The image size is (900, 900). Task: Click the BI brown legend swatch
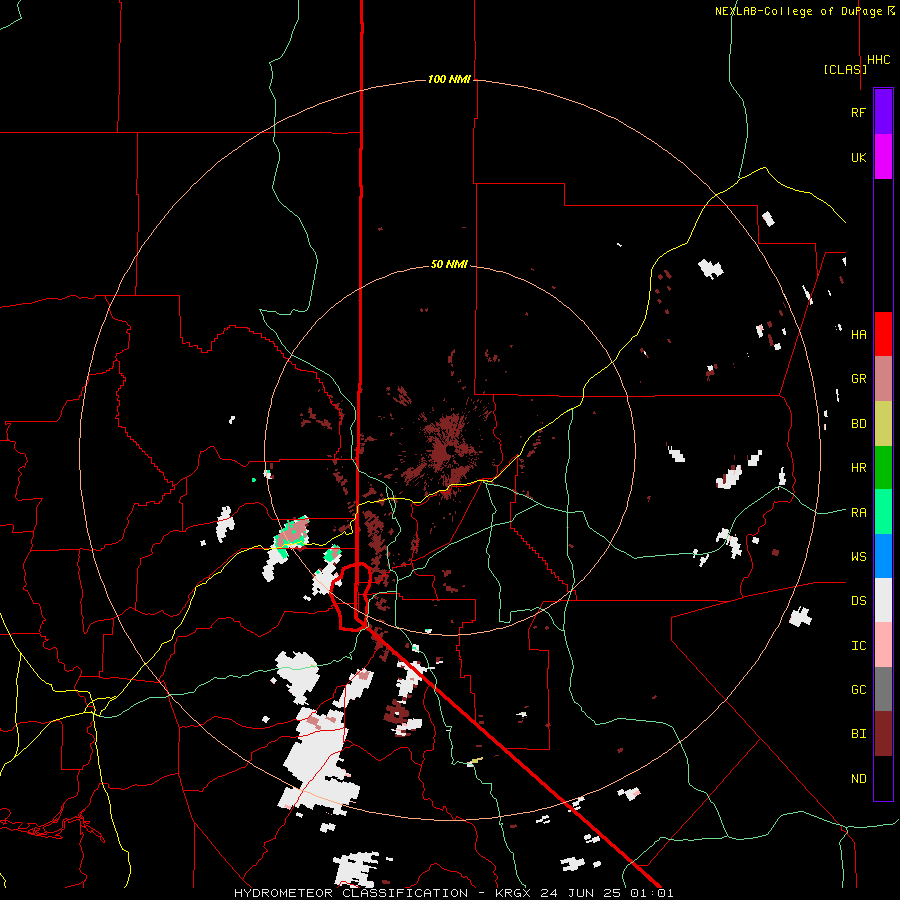[883, 734]
